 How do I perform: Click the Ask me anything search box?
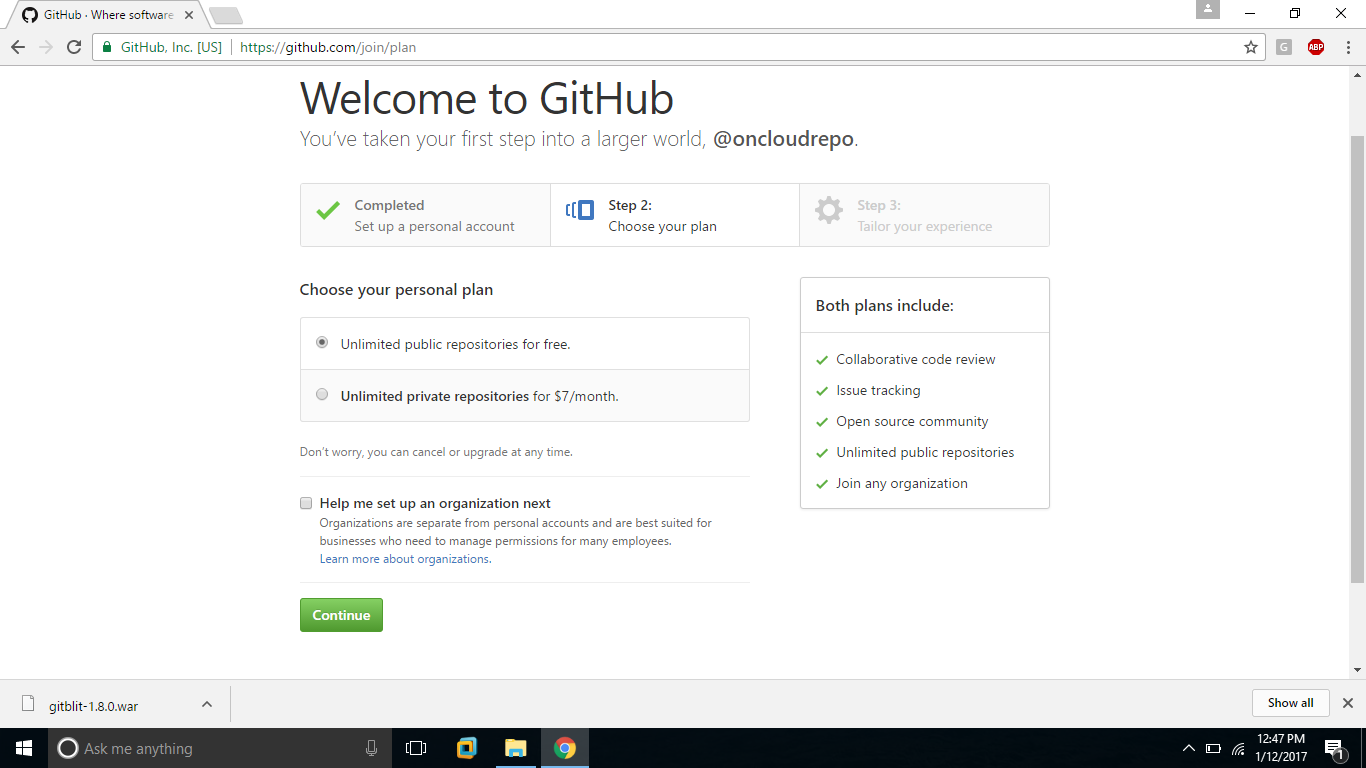220,748
